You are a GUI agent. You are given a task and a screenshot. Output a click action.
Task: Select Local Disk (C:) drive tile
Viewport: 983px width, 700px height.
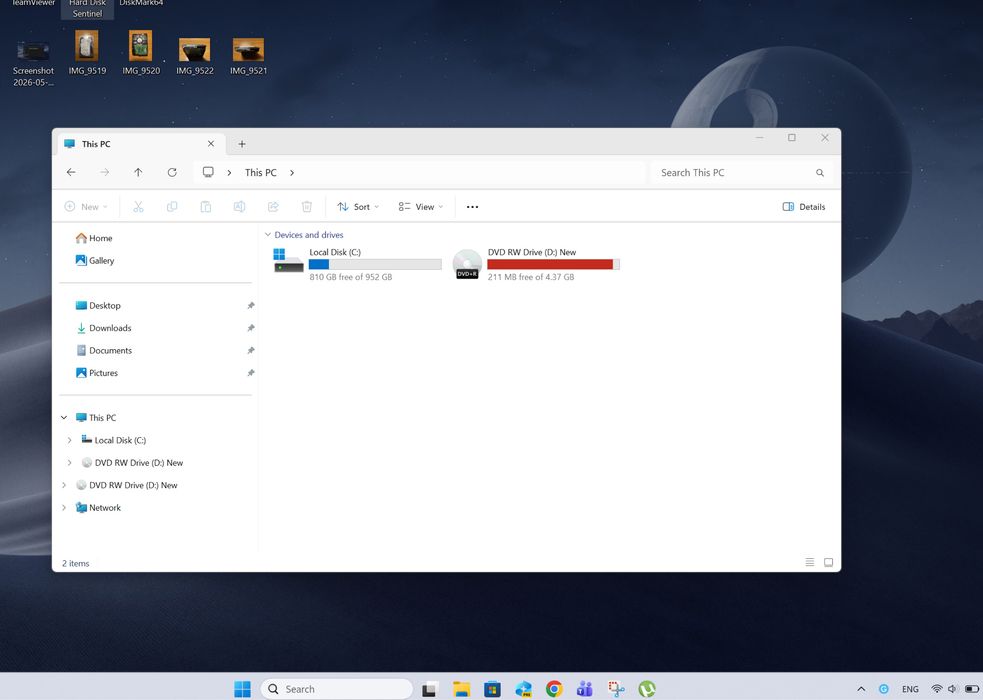357,264
